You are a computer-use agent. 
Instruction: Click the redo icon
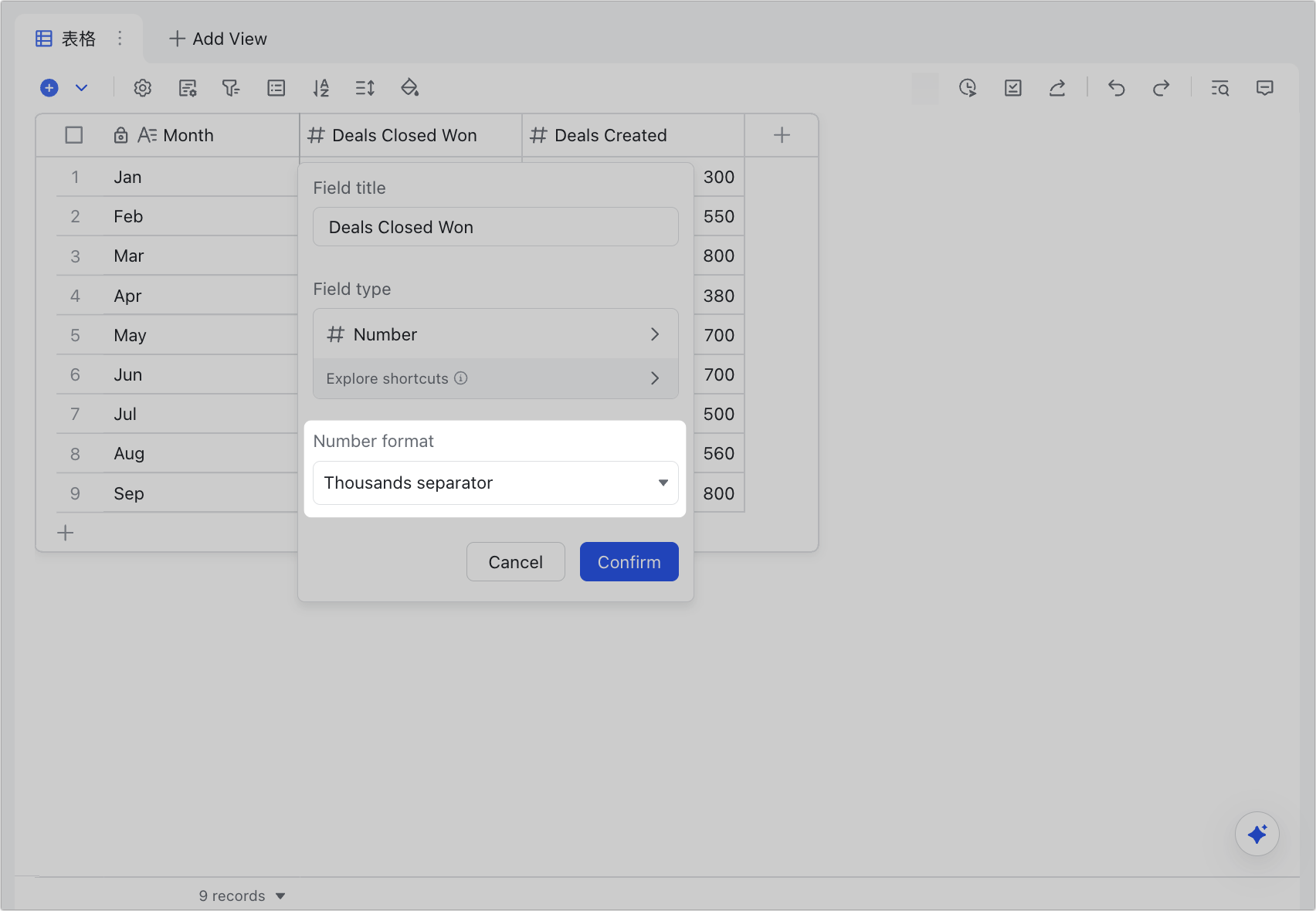coord(1161,88)
